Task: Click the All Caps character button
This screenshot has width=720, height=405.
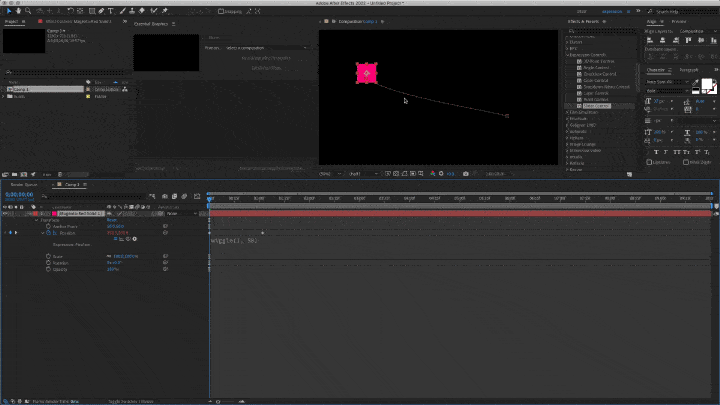Action: [x=677, y=152]
